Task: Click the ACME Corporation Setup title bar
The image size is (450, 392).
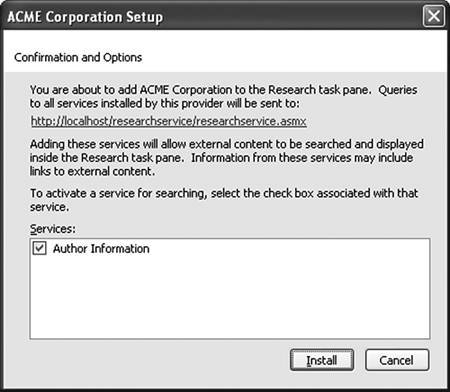Action: click(x=213, y=16)
